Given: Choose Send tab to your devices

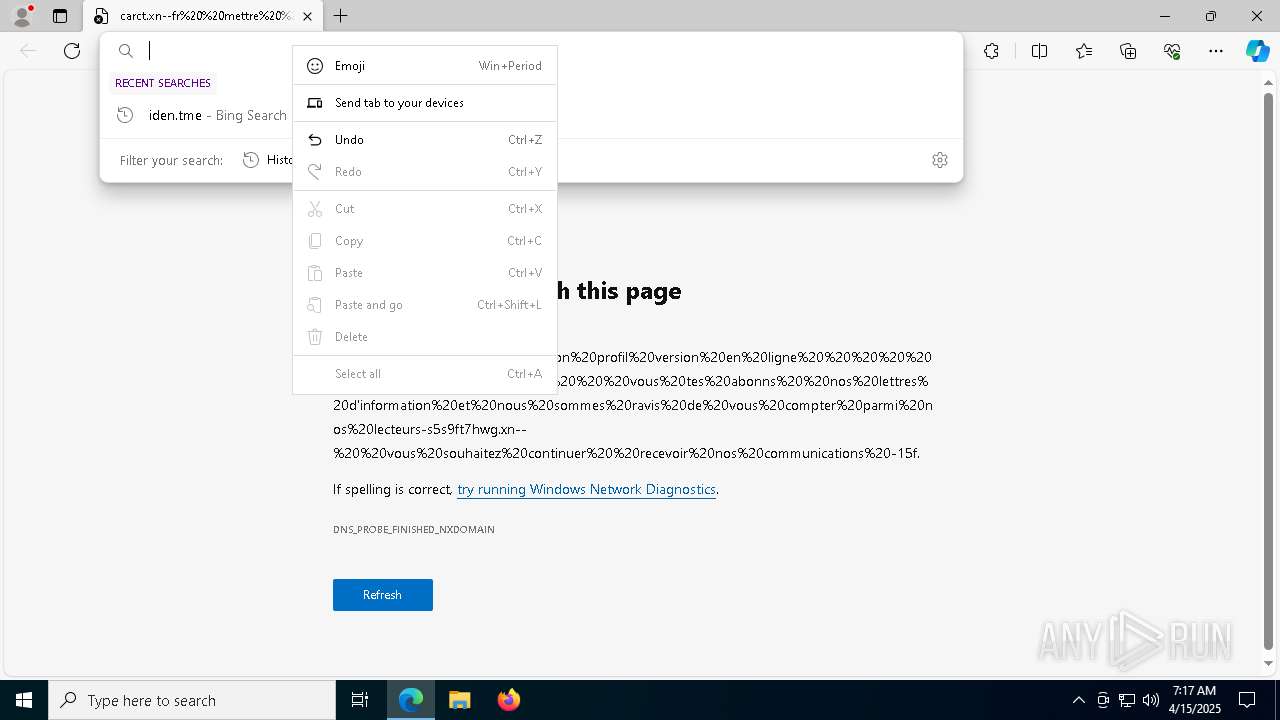Looking at the screenshot, I should pyautogui.click(x=425, y=103).
